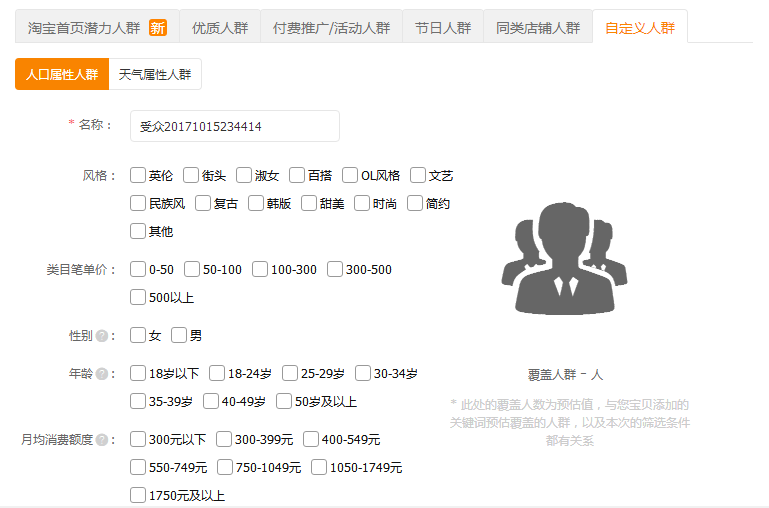Screen dimensions: 769x508
Task: Check the 25-29岁 age group
Action: click(290, 374)
